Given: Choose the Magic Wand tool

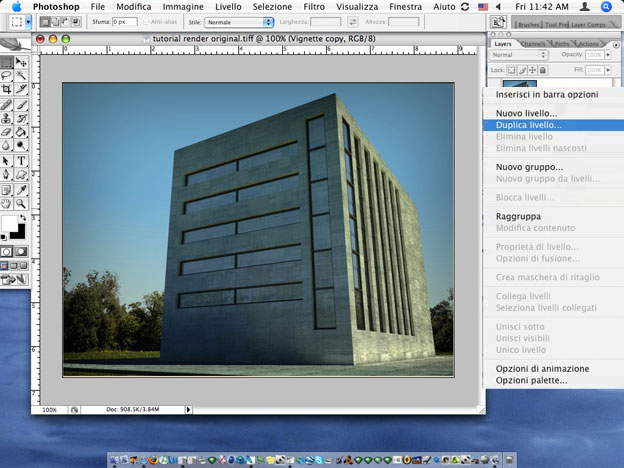Looking at the screenshot, I should (x=22, y=76).
